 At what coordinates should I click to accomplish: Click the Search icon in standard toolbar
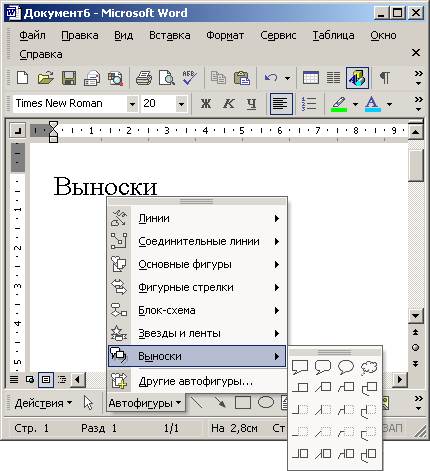115,78
